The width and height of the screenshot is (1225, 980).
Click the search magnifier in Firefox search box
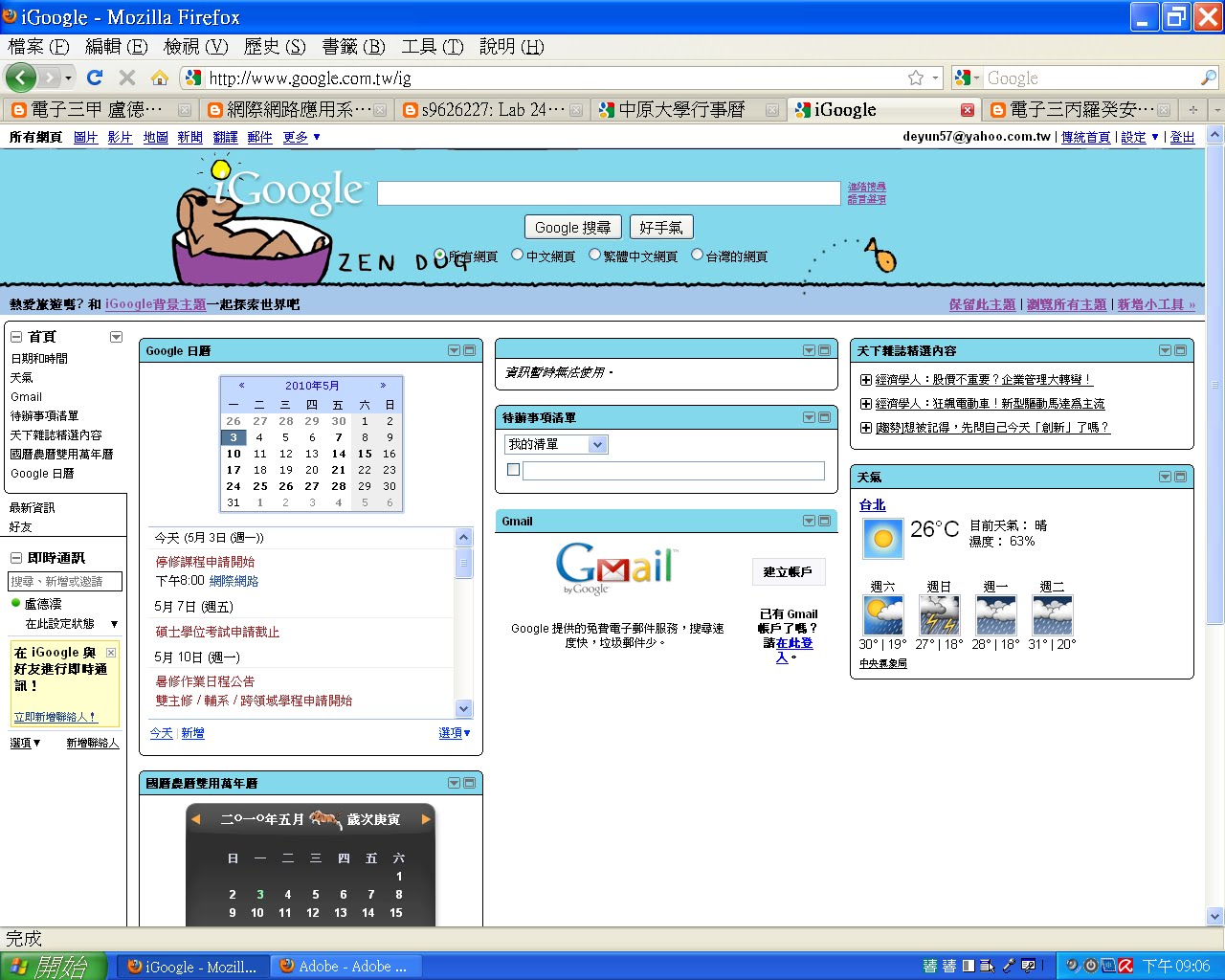click(x=1208, y=78)
